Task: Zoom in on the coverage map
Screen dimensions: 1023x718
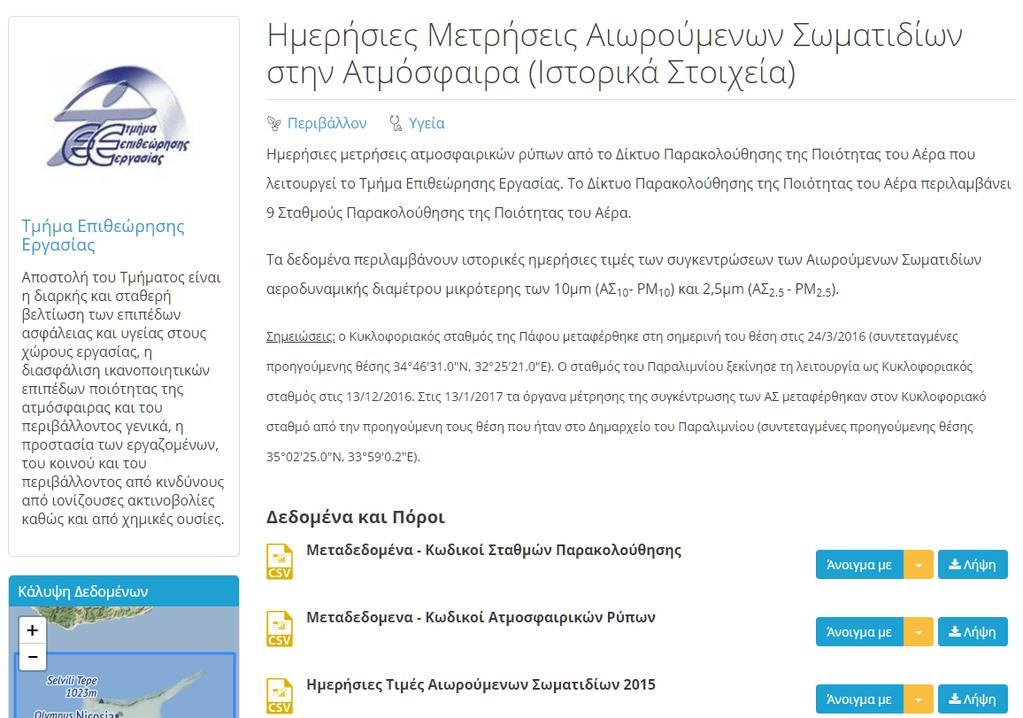Action: [x=33, y=630]
